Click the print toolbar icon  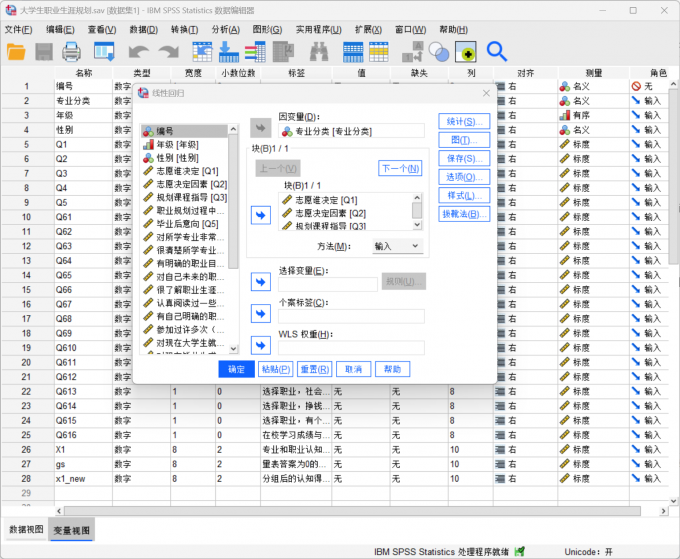[72, 51]
